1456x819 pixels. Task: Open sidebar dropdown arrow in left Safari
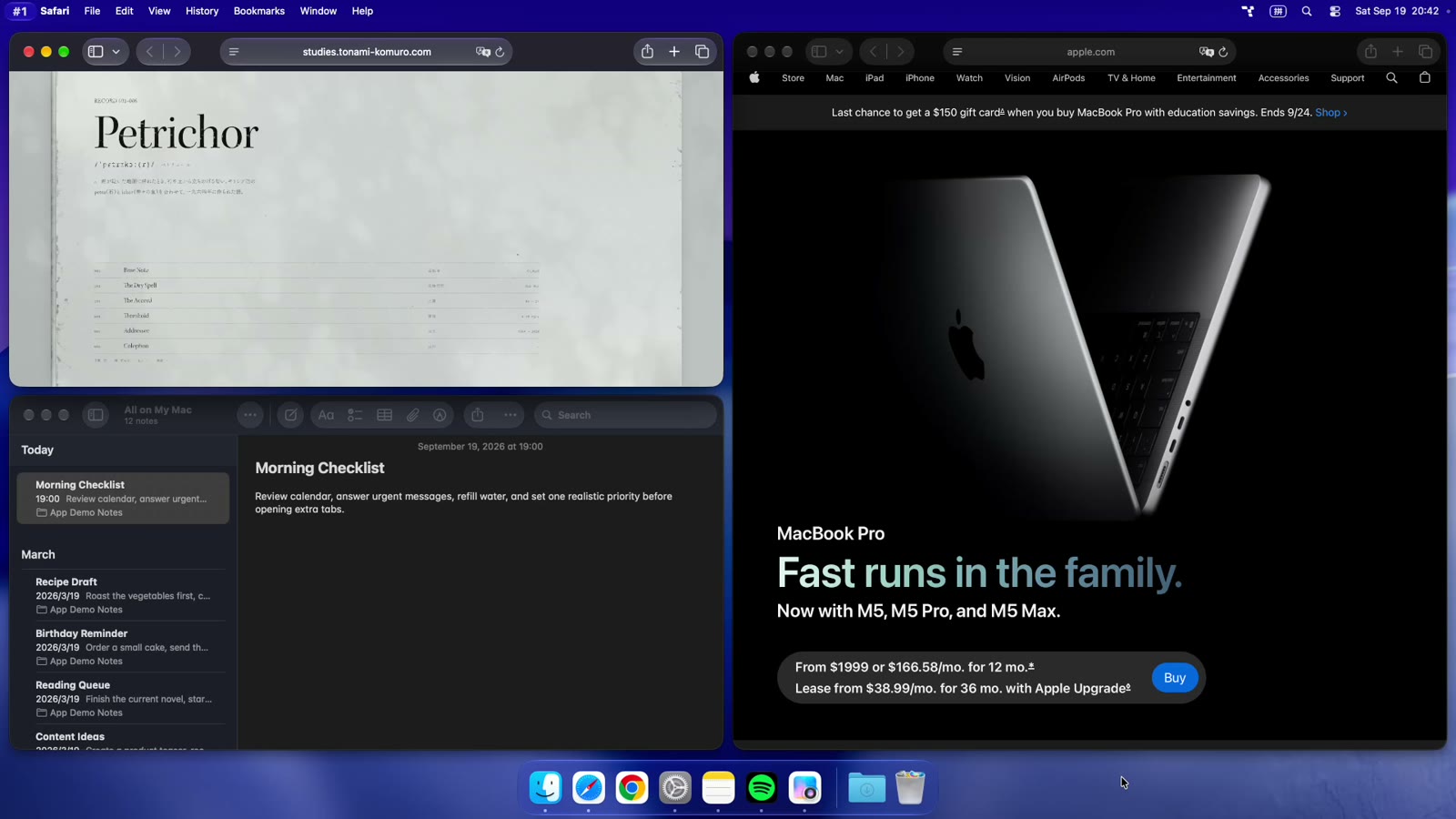click(116, 52)
